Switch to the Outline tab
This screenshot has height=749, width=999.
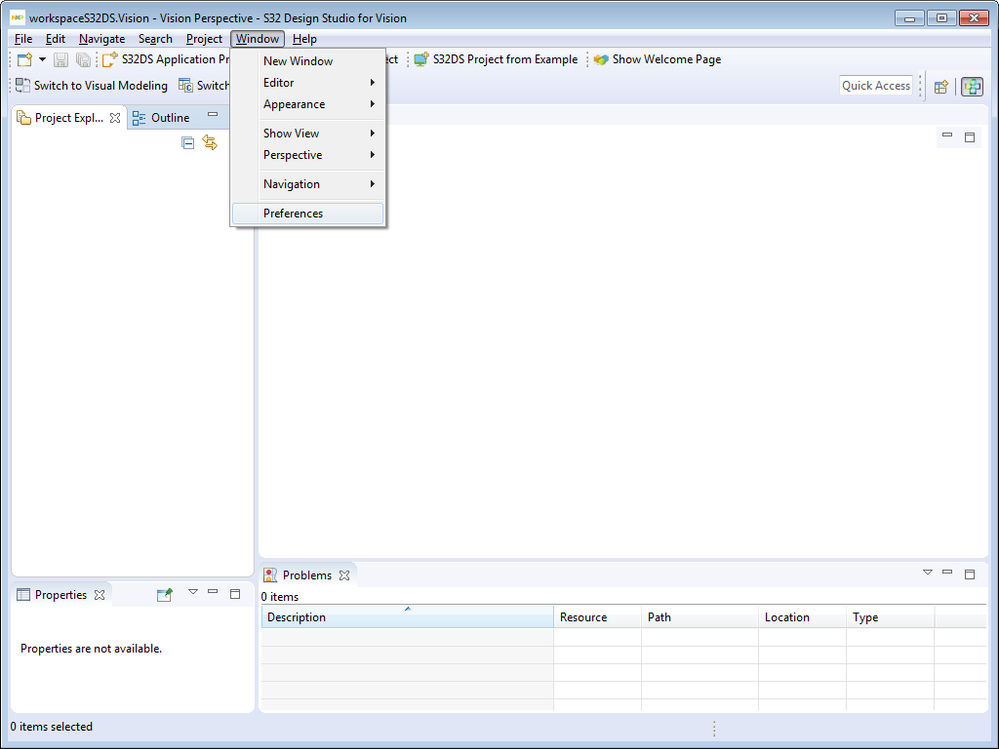tap(161, 118)
